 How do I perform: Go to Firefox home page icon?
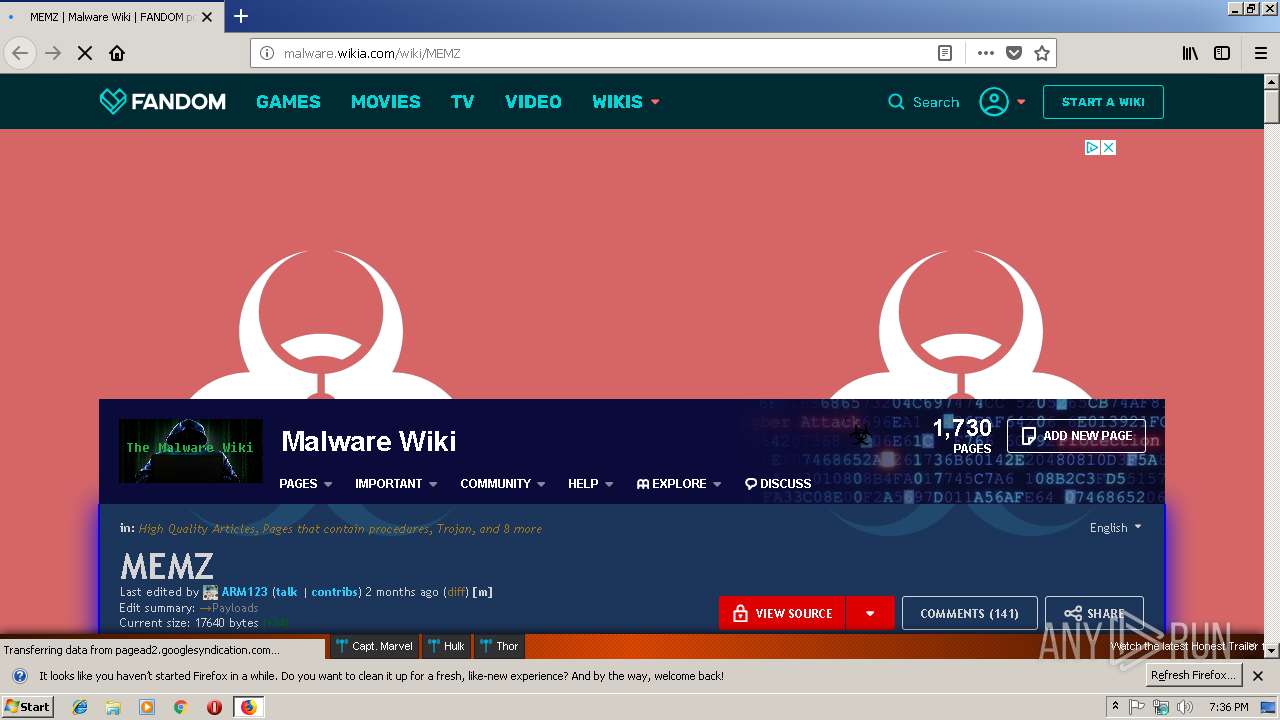point(117,53)
